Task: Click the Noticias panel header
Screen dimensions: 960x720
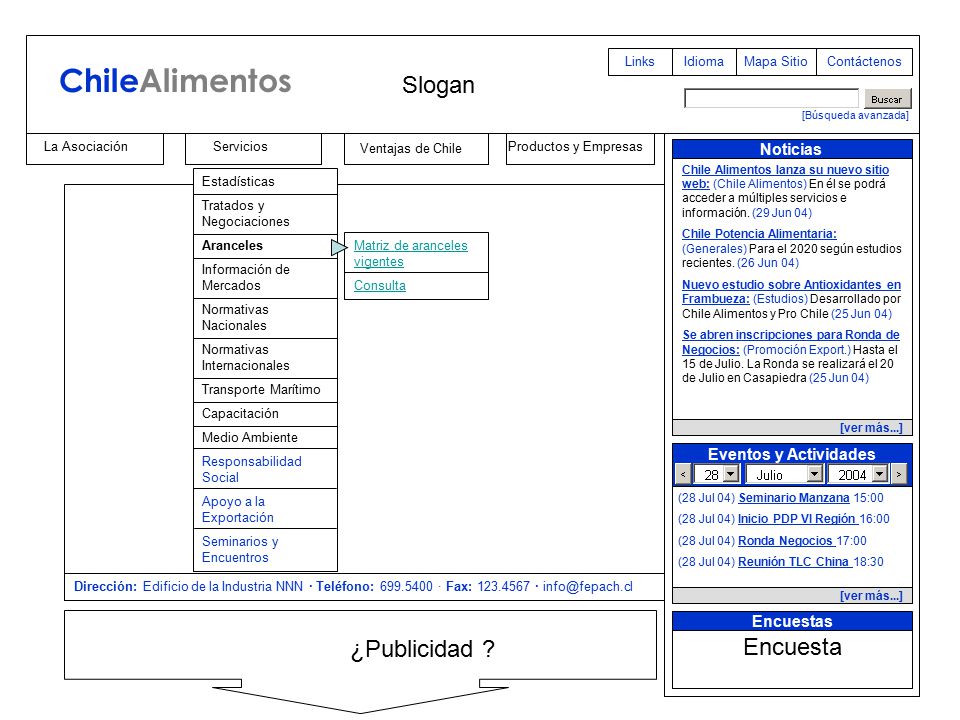Action: pos(792,149)
